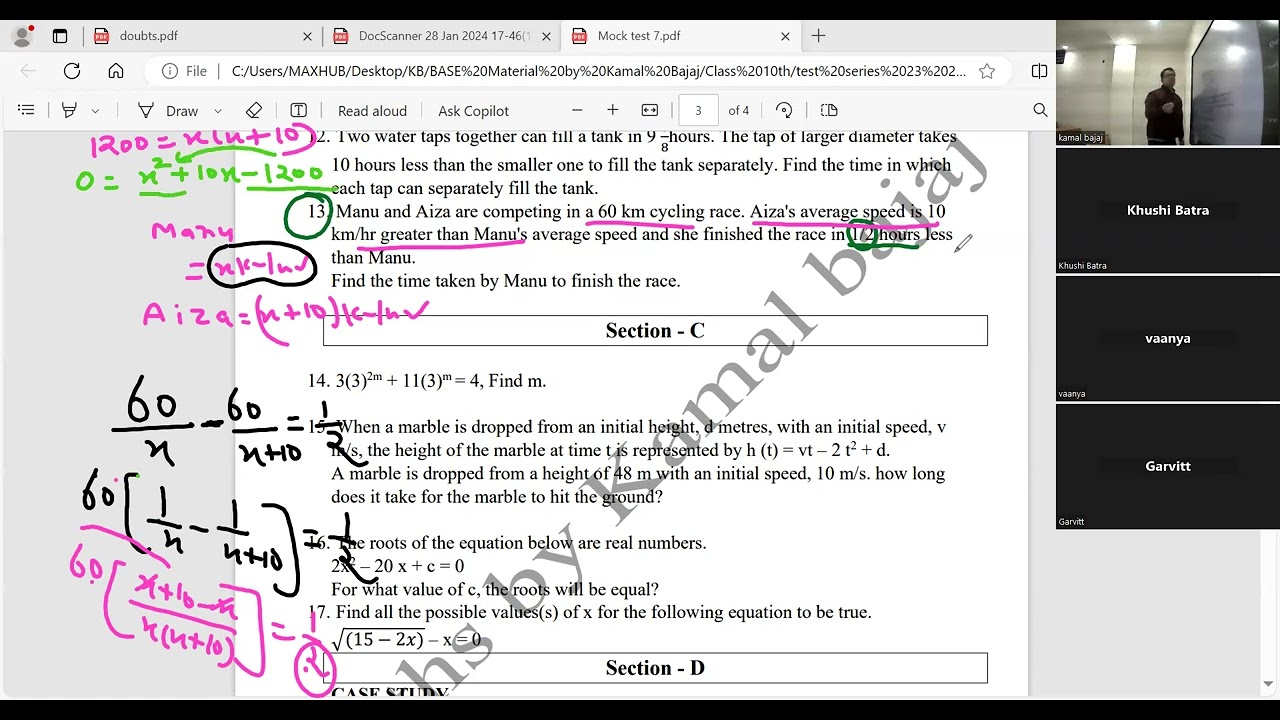This screenshot has width=1280, height=720.
Task: Select the PDF highlight tool
Action: pos(69,110)
